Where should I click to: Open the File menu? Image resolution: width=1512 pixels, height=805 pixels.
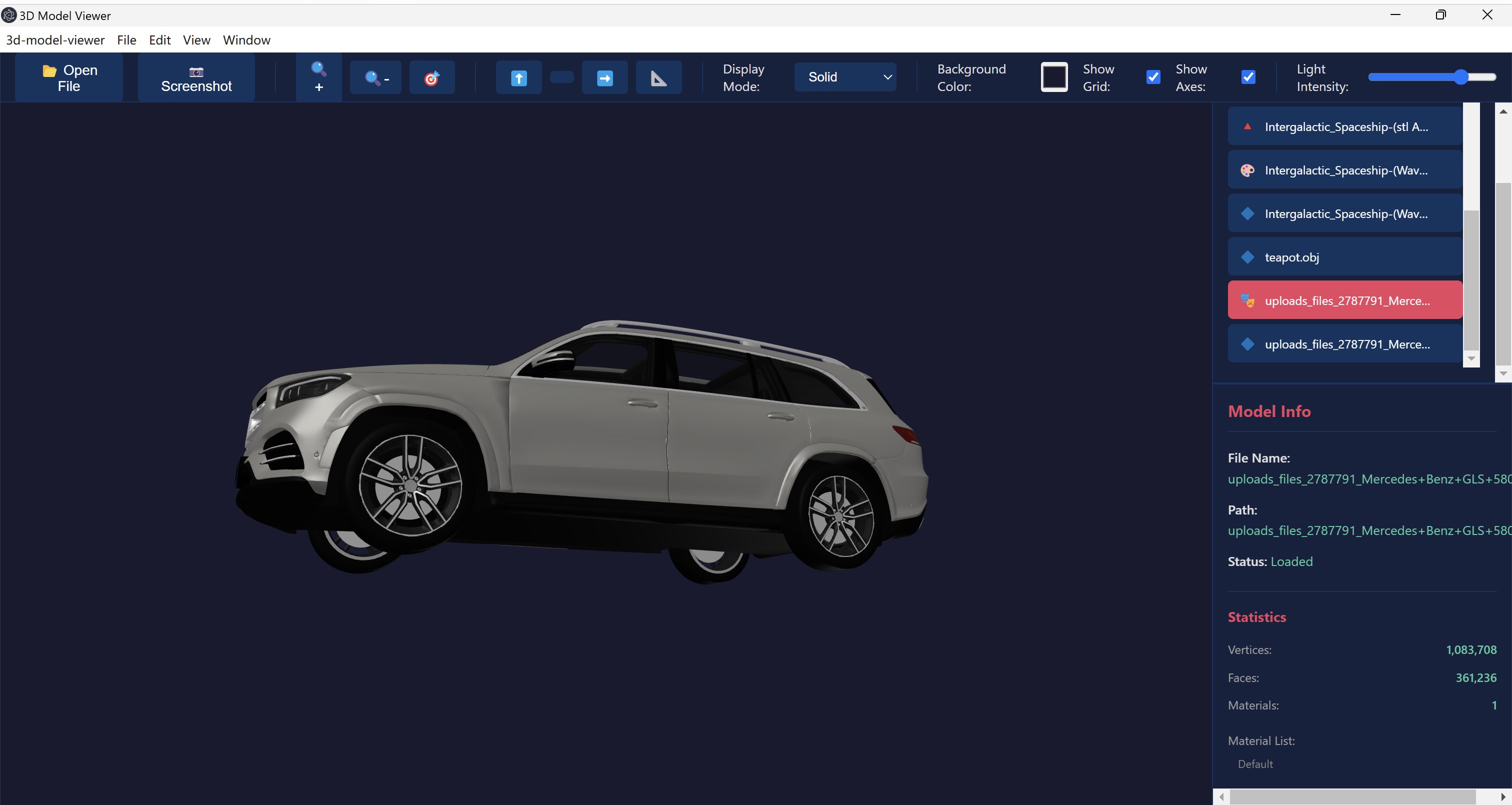point(127,40)
